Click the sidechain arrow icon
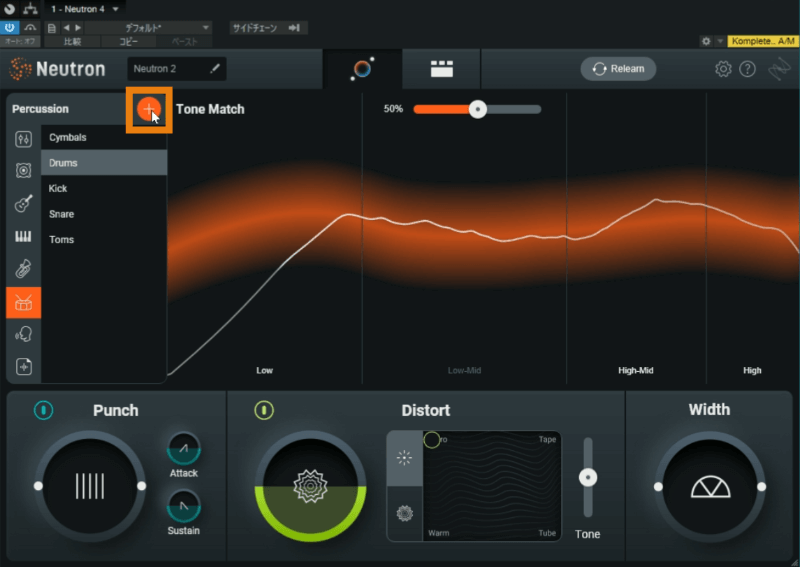The height and width of the screenshot is (567, 800). click(294, 28)
